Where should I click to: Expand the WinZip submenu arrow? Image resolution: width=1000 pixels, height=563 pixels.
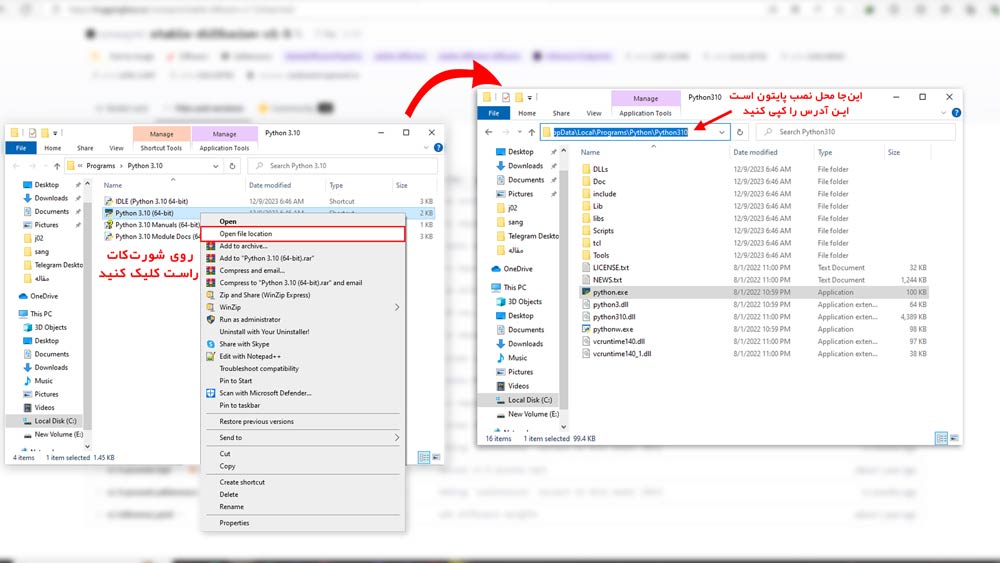pos(397,307)
